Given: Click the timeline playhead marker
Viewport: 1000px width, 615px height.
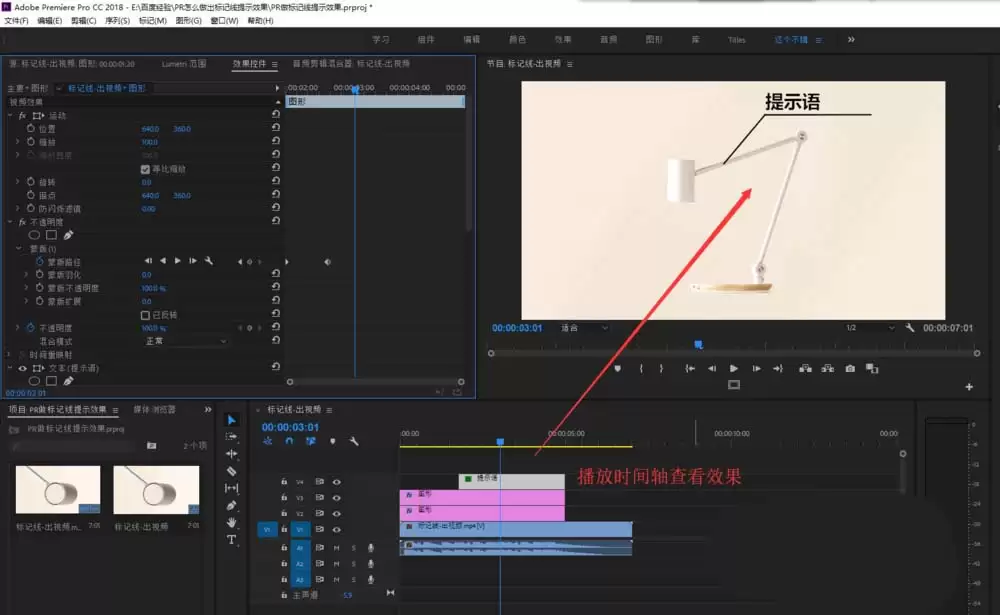Looking at the screenshot, I should [x=500, y=441].
